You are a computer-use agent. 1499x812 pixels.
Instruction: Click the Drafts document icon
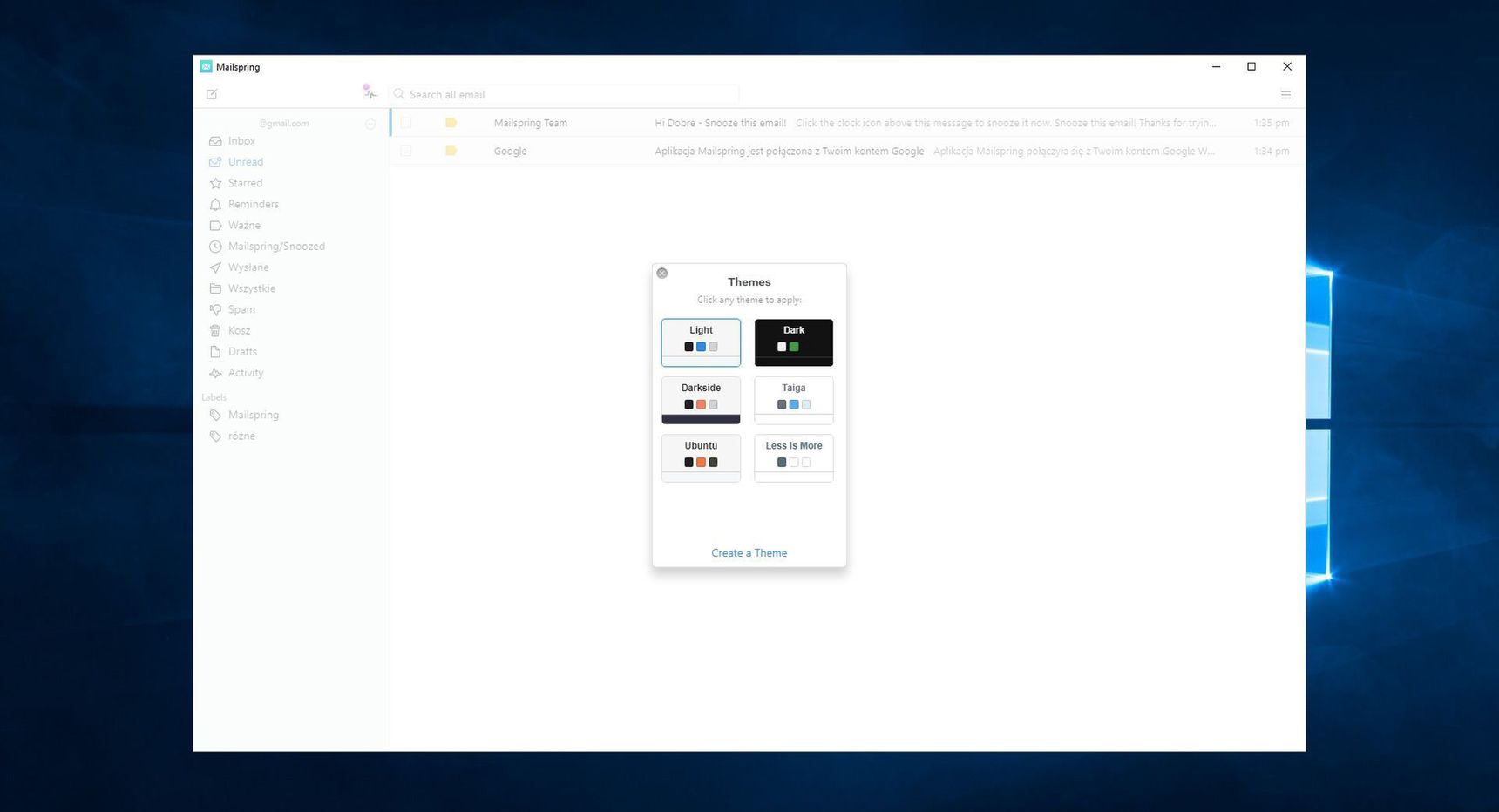[215, 352]
